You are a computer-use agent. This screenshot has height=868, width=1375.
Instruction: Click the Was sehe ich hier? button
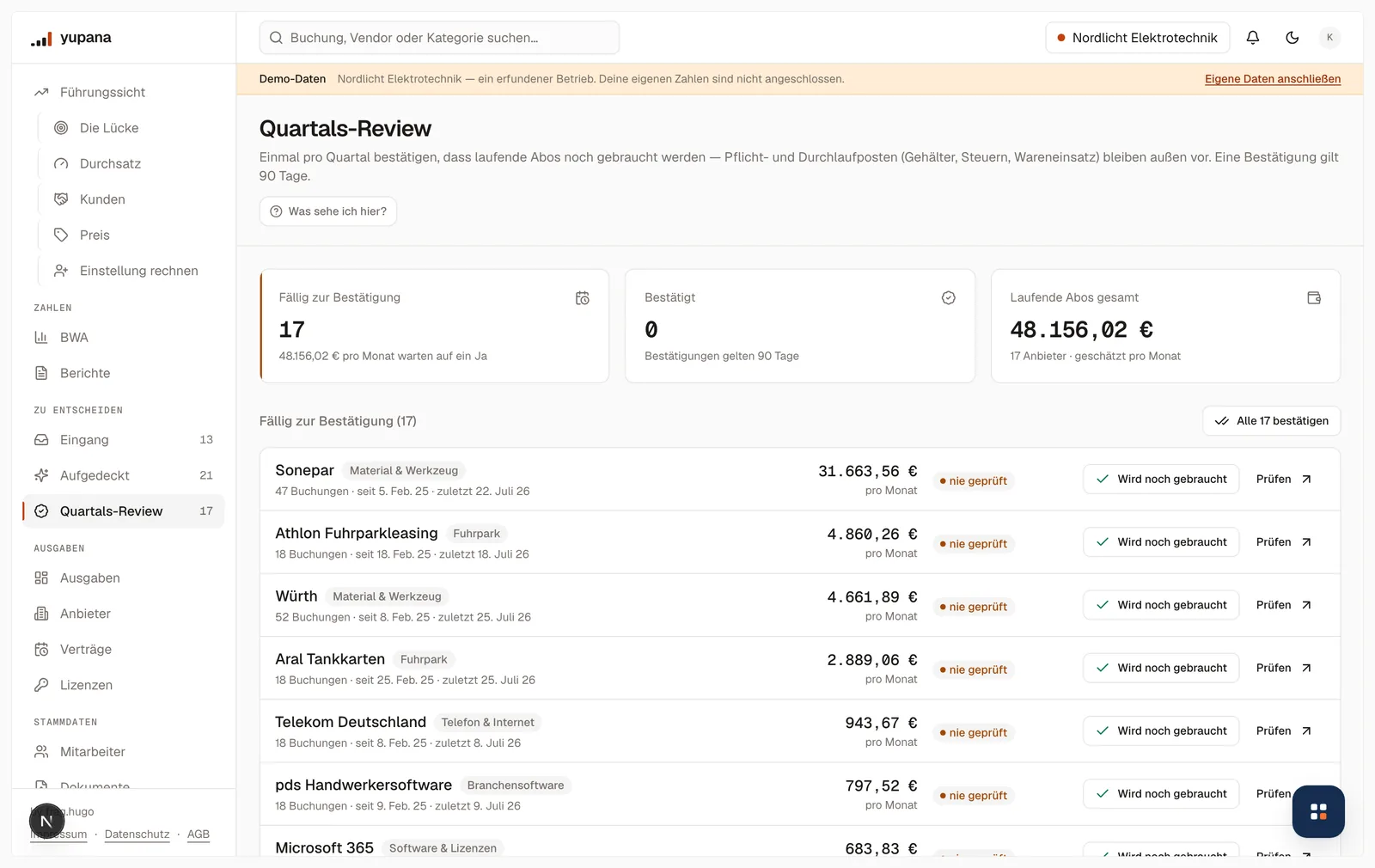[328, 211]
